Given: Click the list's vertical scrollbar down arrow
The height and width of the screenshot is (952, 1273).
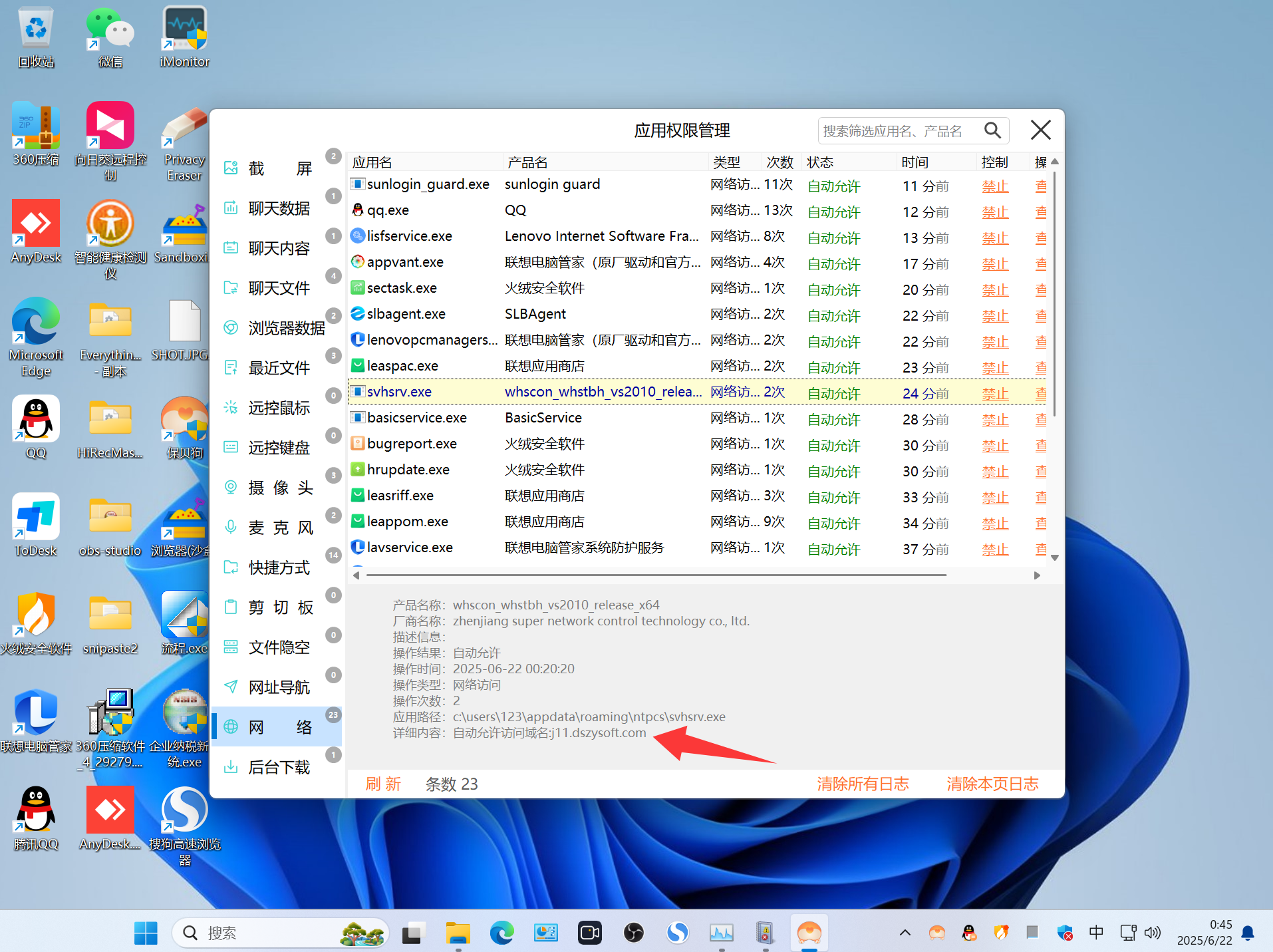Looking at the screenshot, I should pos(1054,557).
